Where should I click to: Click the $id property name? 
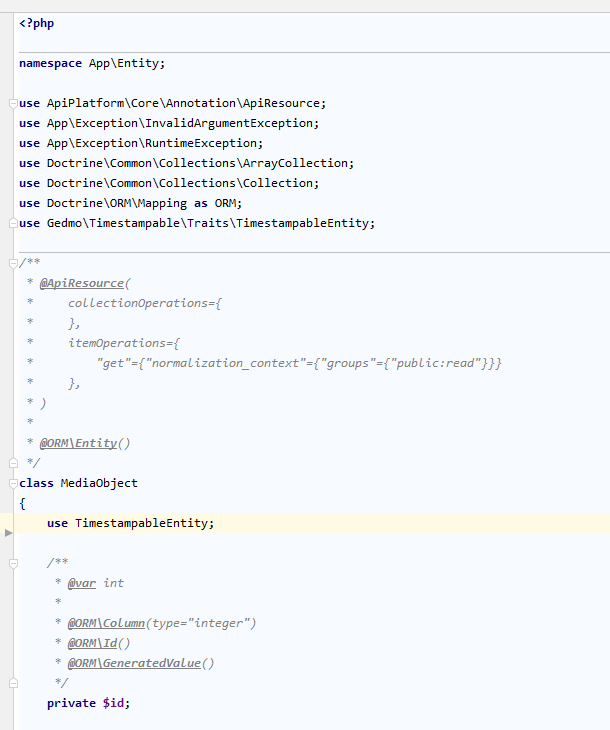tap(113, 703)
